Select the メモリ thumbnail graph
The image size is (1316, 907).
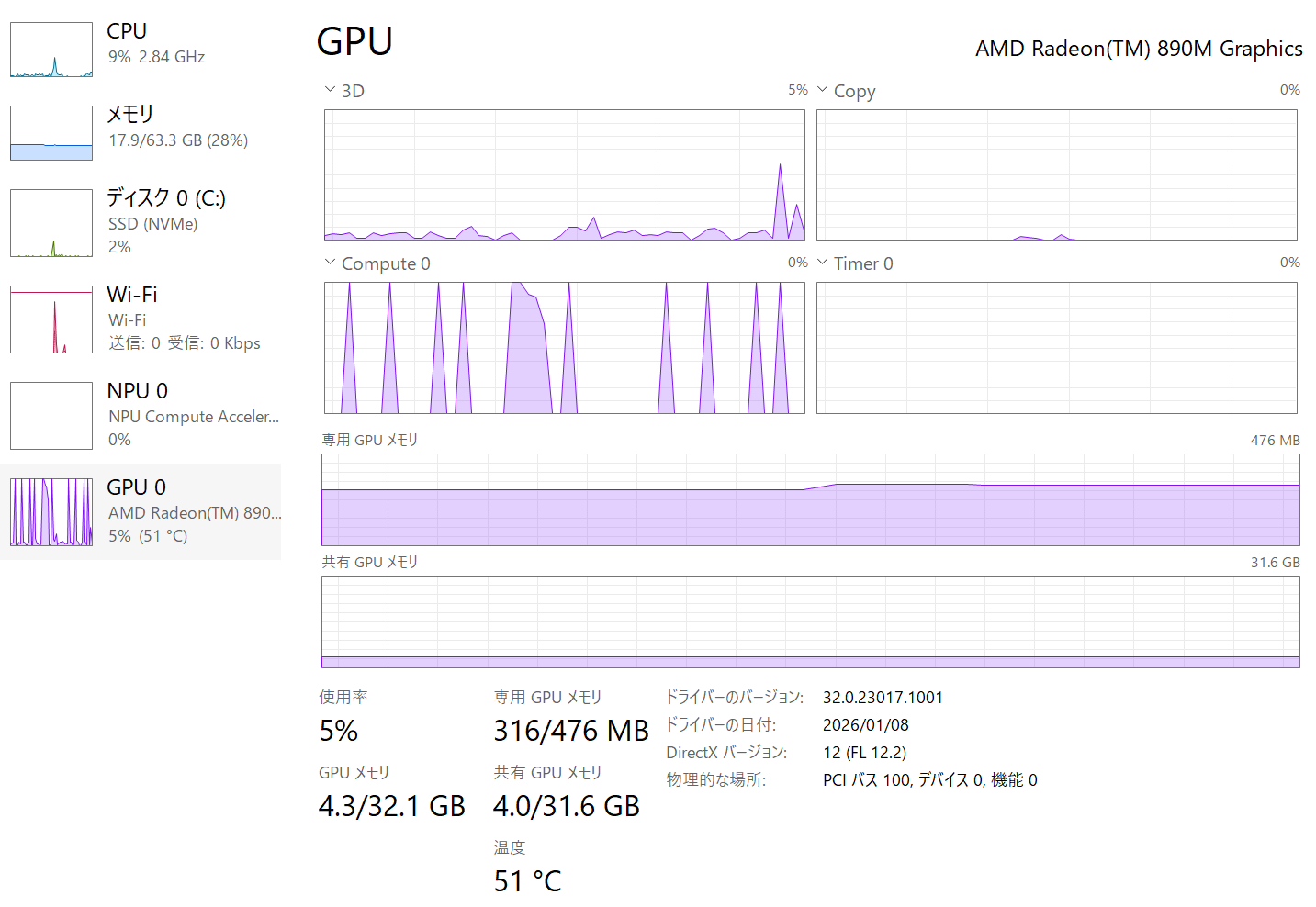[x=51, y=133]
